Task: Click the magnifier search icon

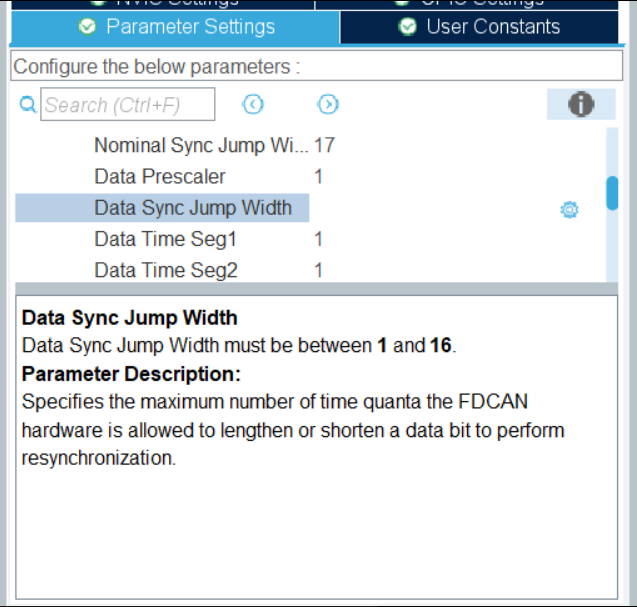Action: (27, 104)
